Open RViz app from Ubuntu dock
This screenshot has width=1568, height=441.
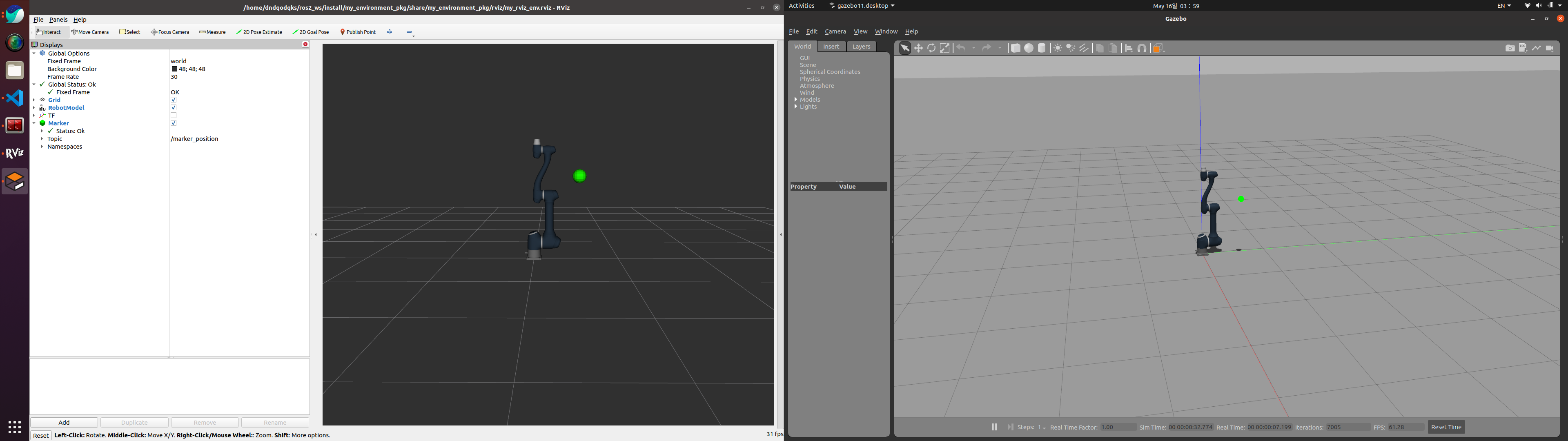click(x=15, y=153)
